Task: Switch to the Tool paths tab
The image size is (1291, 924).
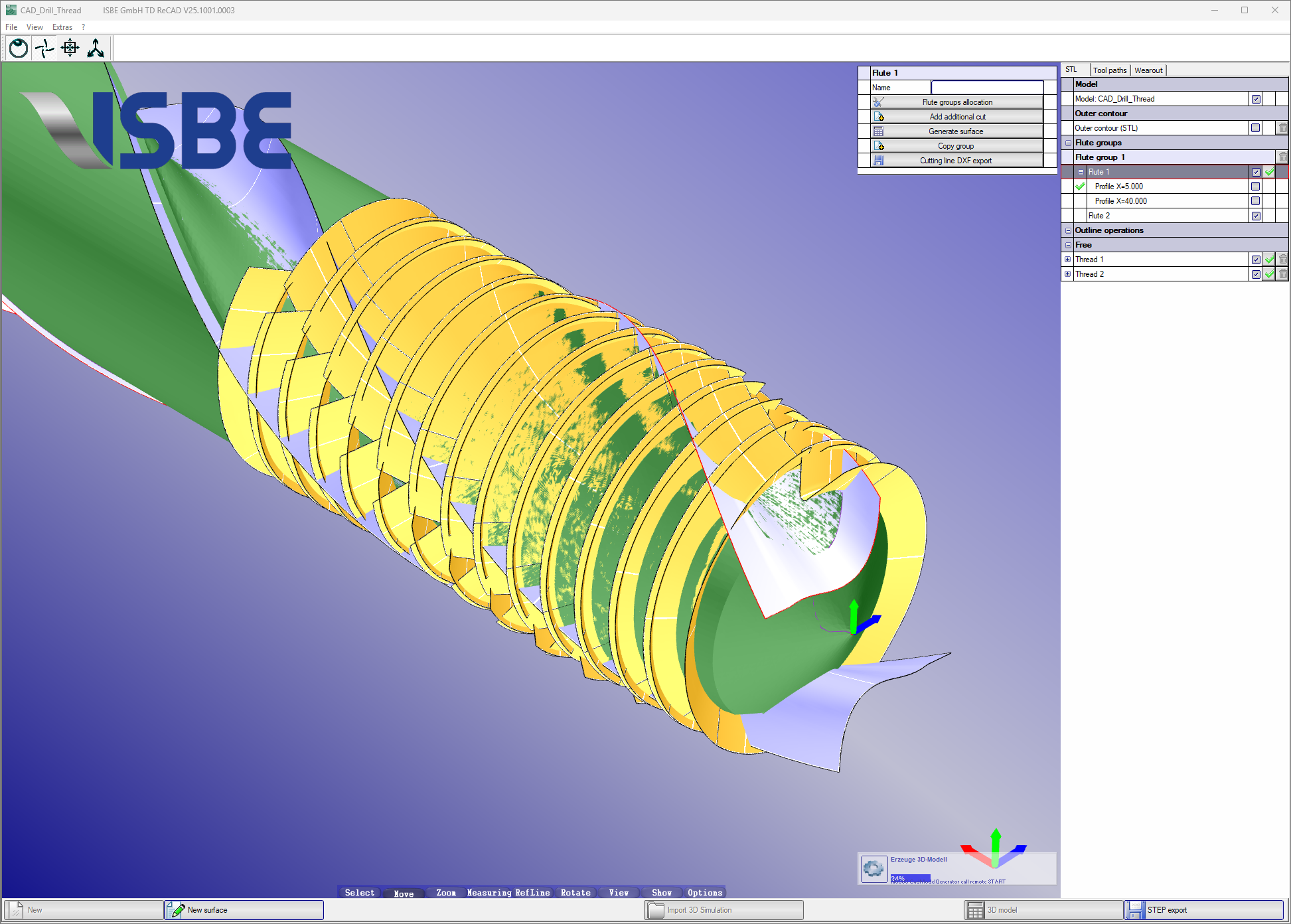Action: 1109,70
